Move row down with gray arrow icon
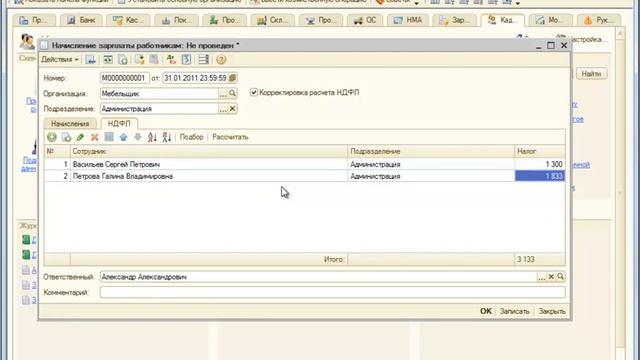Viewport: 640px width, 360px height. (x=138, y=137)
